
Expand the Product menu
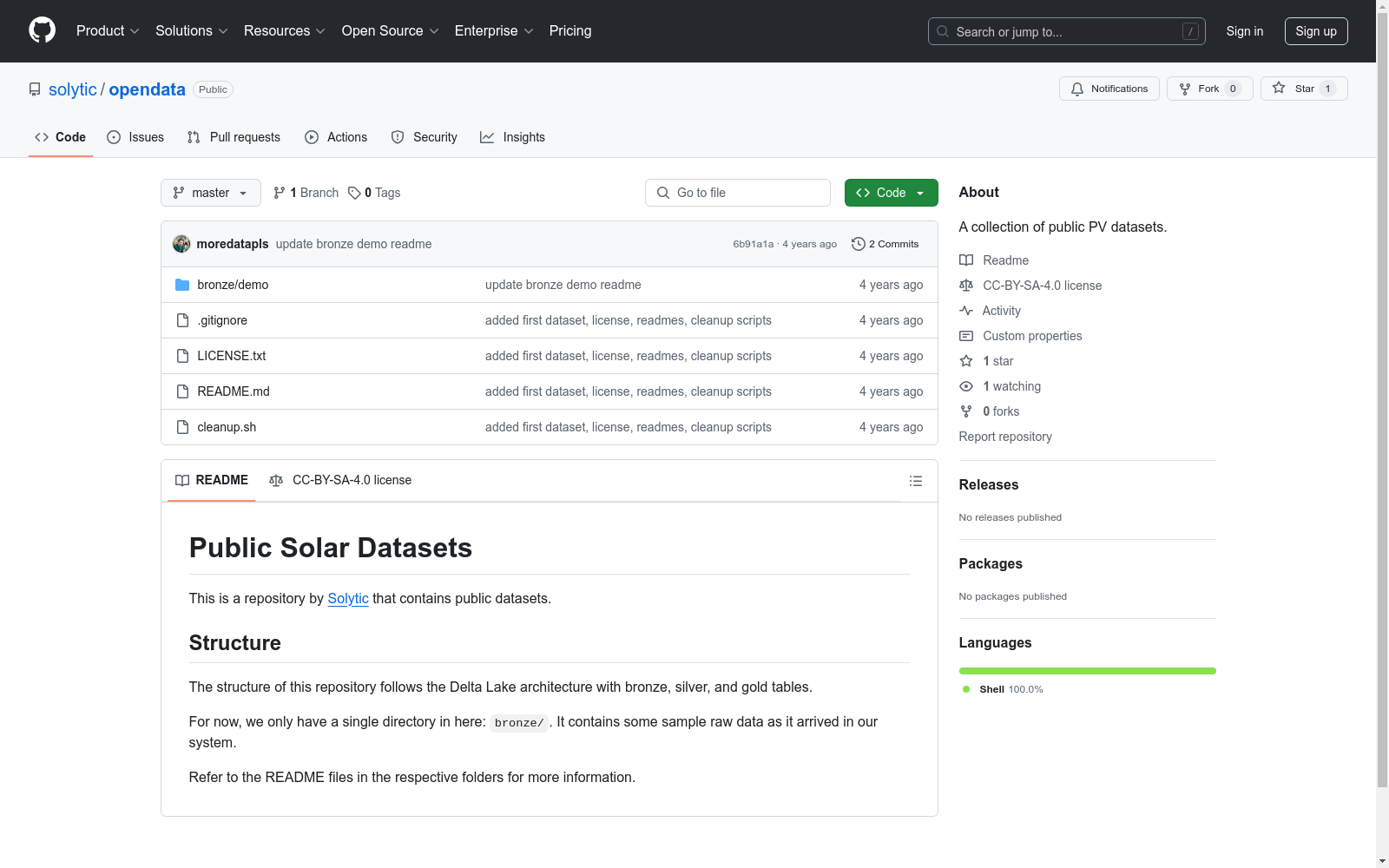pyautogui.click(x=108, y=31)
